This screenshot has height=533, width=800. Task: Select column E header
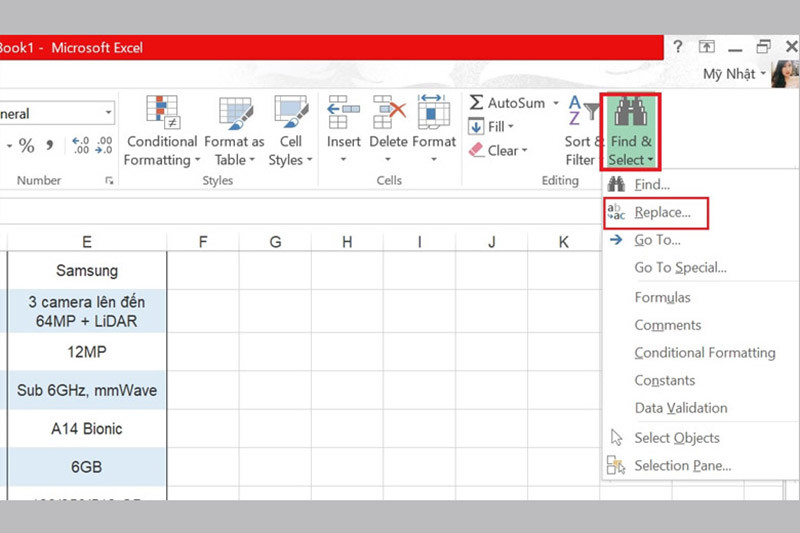click(x=87, y=242)
